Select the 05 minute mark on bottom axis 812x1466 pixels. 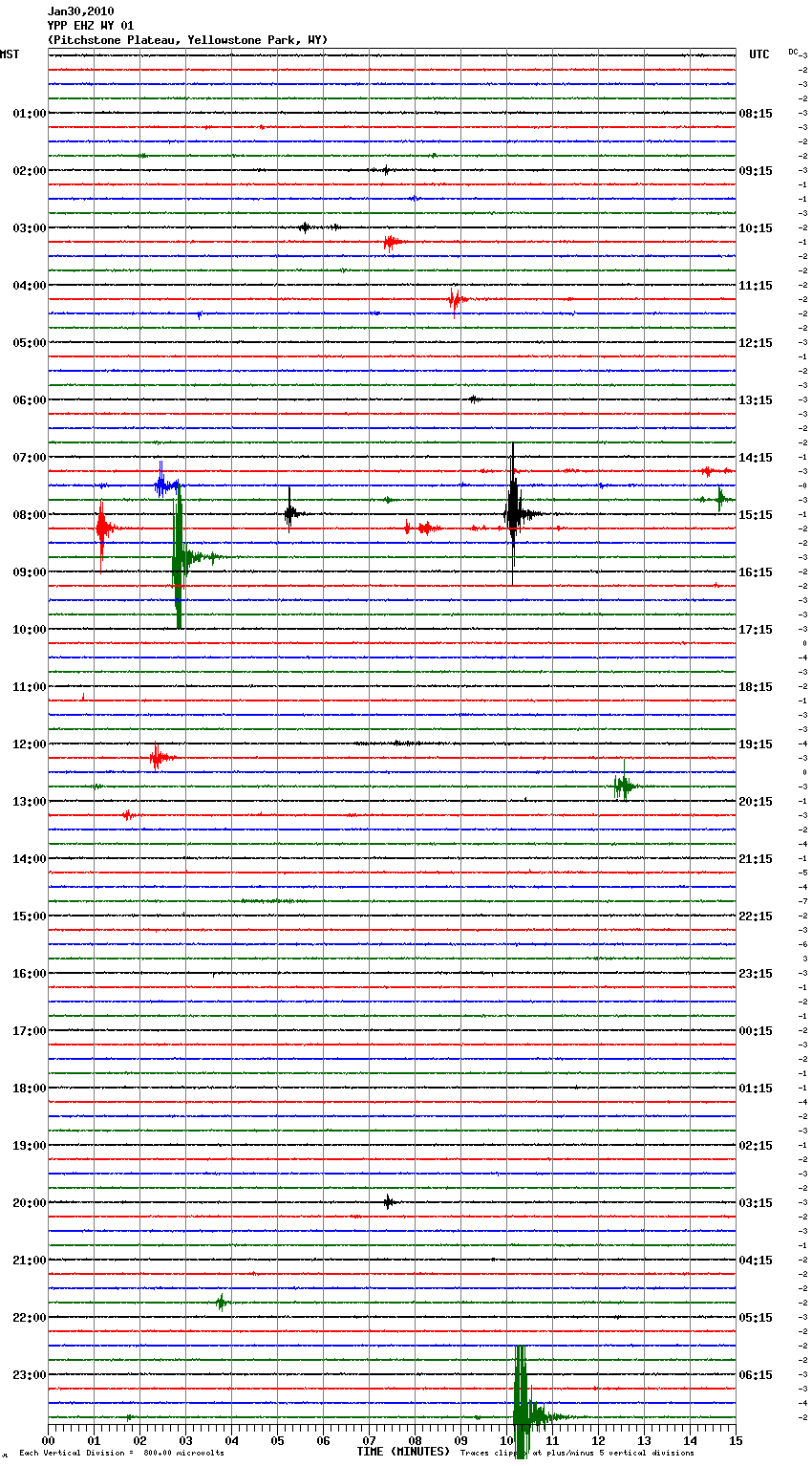277,1440
